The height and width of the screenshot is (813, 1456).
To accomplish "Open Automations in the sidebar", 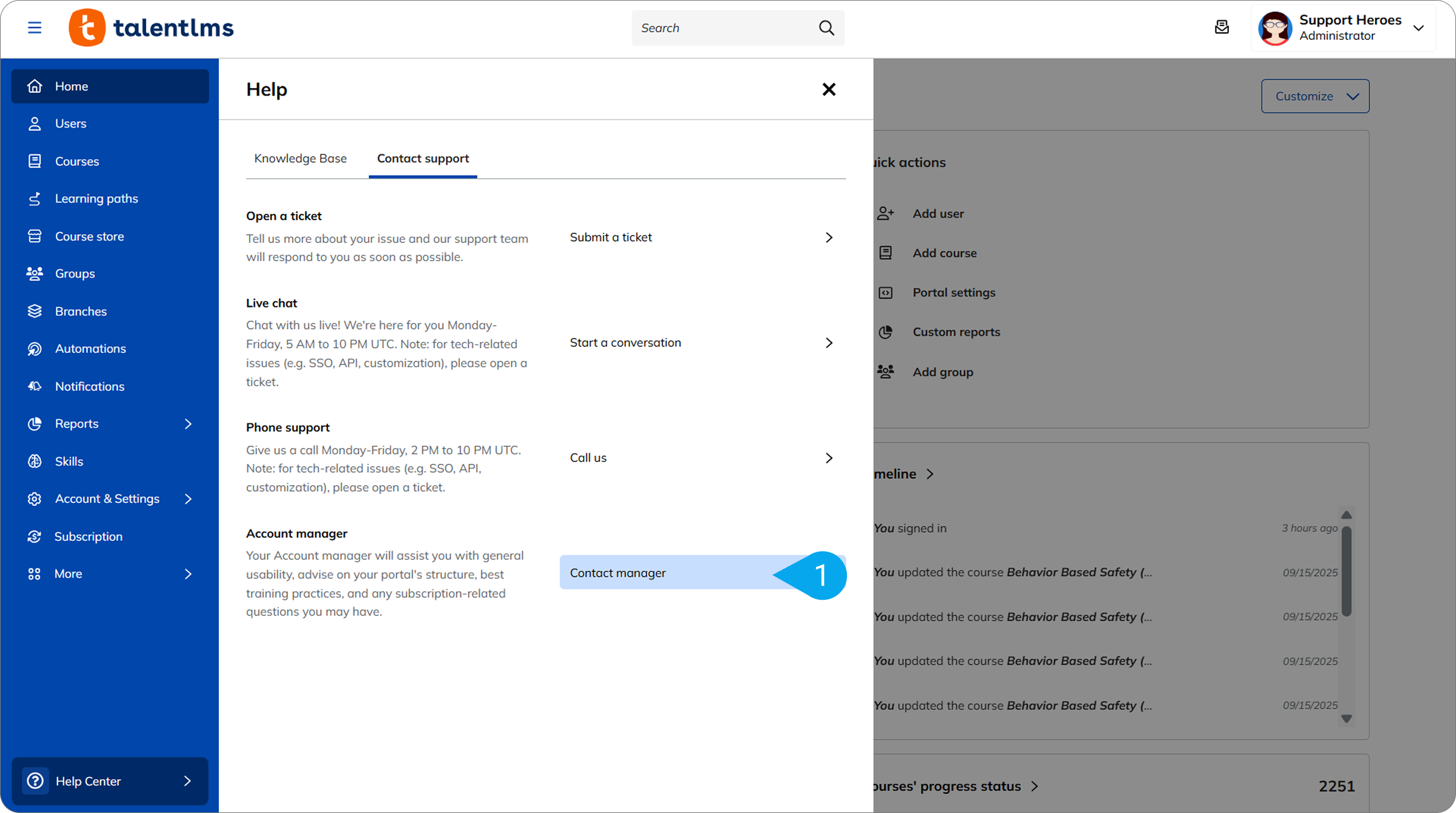I will click(x=90, y=349).
